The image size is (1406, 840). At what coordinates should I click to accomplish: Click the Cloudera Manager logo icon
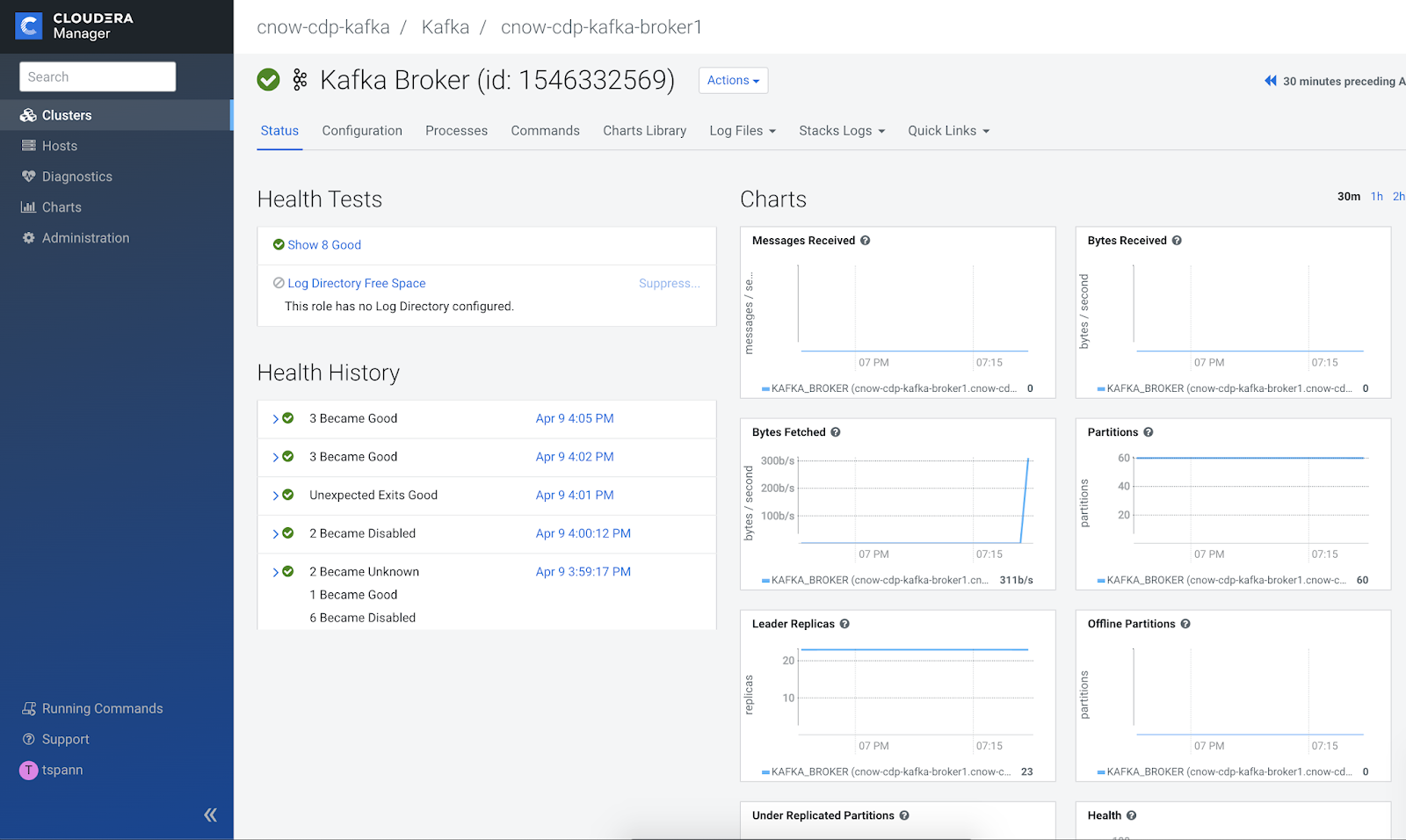coord(29,26)
